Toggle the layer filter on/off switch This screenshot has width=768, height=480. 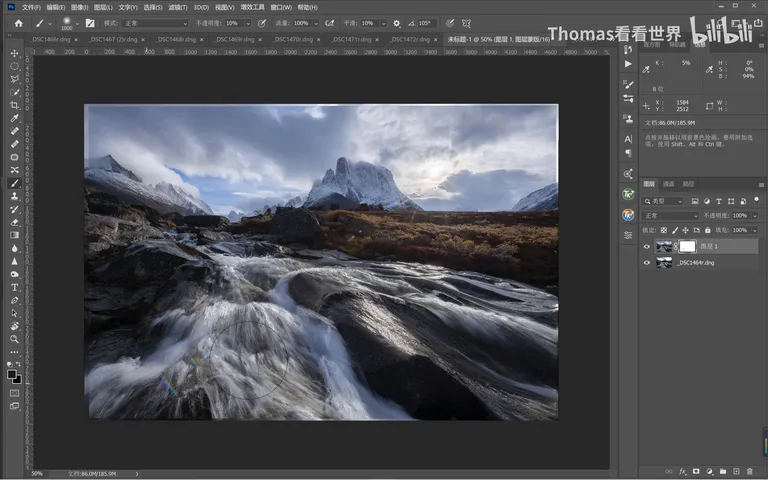[757, 200]
